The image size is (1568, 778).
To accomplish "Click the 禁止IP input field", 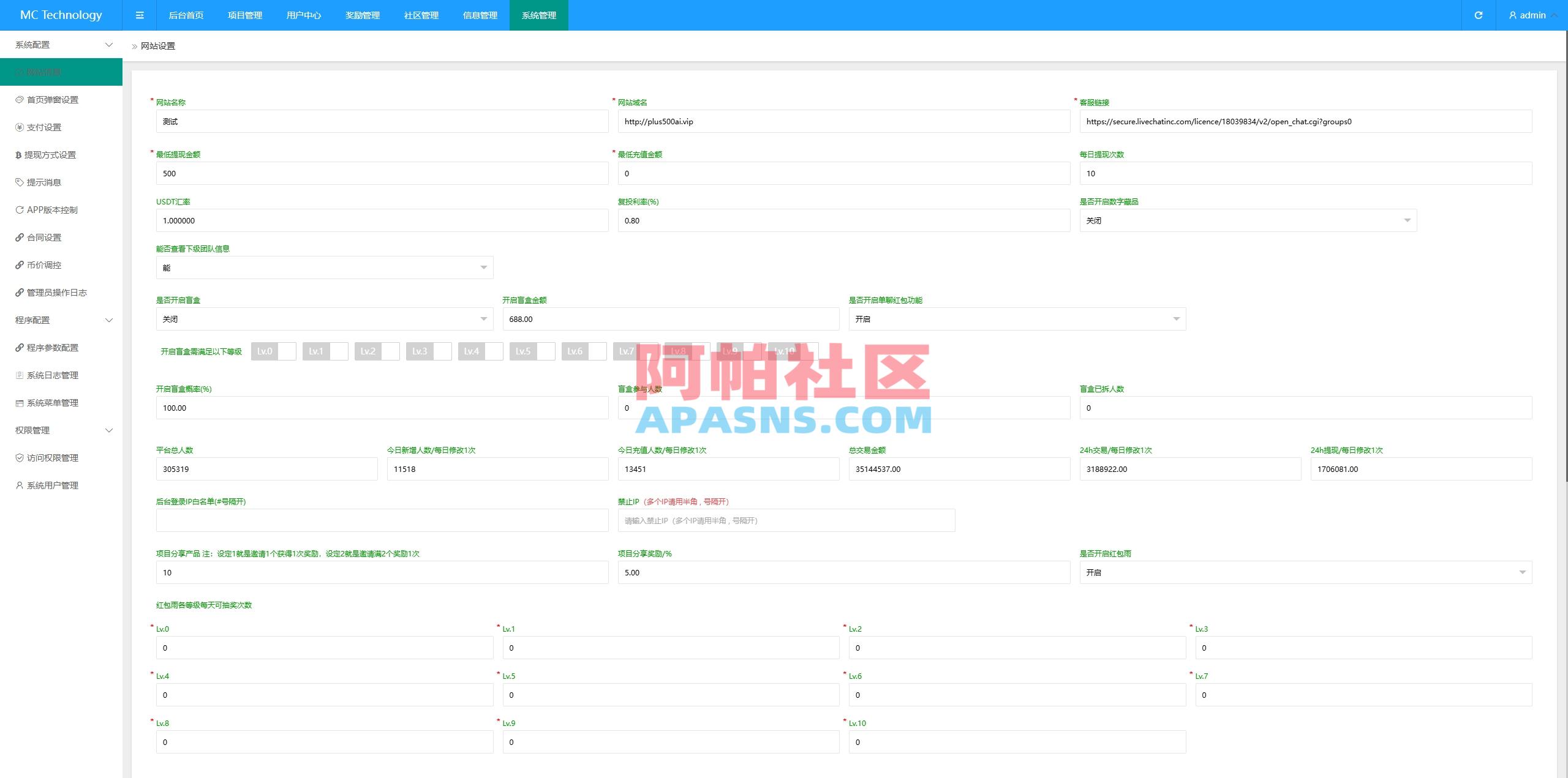I will pyautogui.click(x=786, y=520).
